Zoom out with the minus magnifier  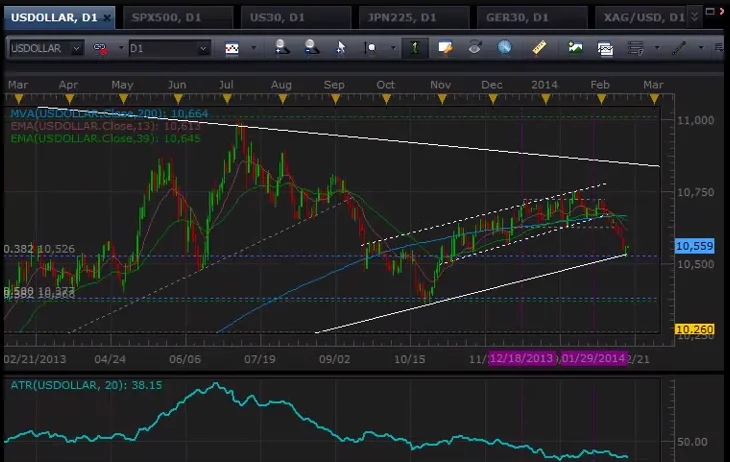[x=311, y=48]
